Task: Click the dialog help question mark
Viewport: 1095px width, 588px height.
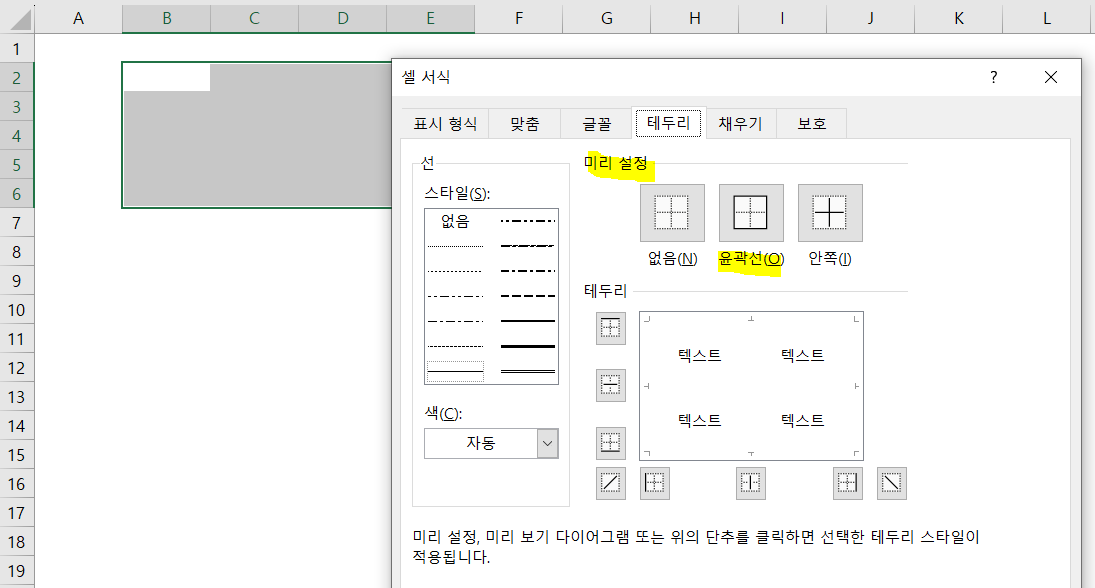Action: 992,77
